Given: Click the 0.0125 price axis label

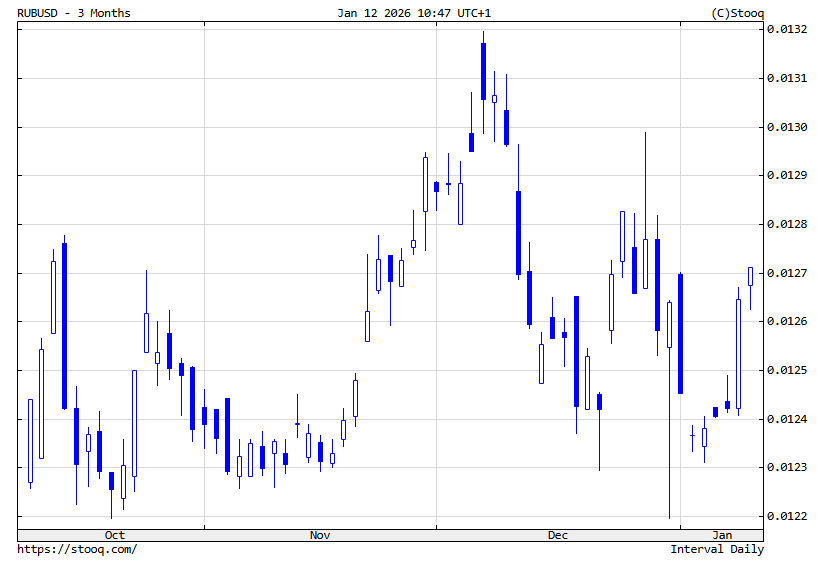Looking at the screenshot, I should point(787,370).
